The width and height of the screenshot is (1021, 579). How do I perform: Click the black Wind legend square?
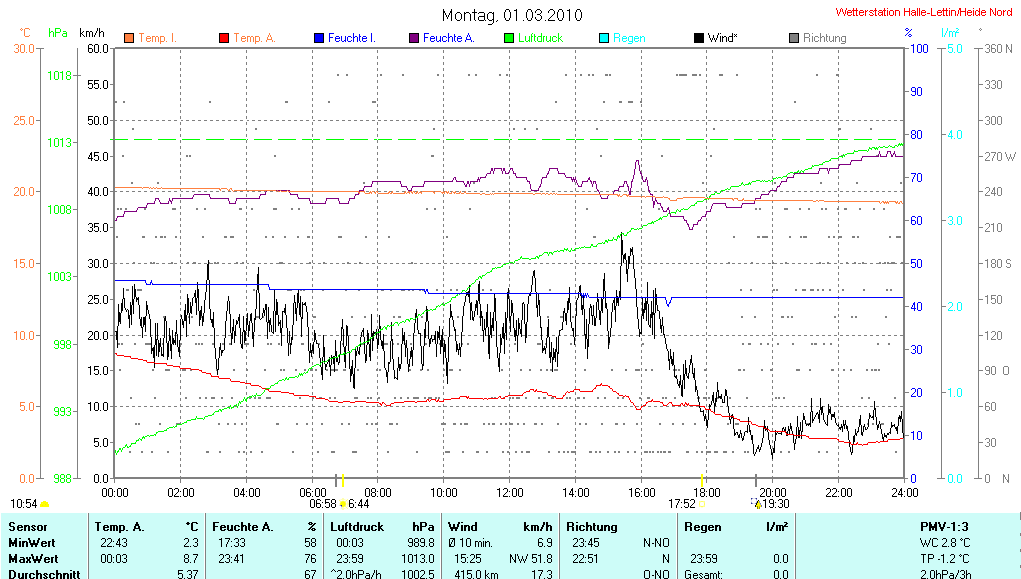(698, 38)
